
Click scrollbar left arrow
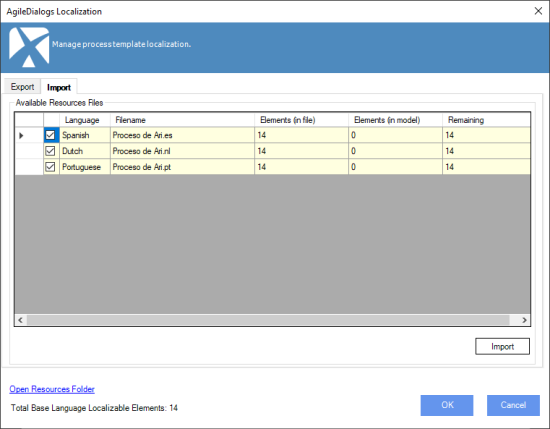coord(20,320)
